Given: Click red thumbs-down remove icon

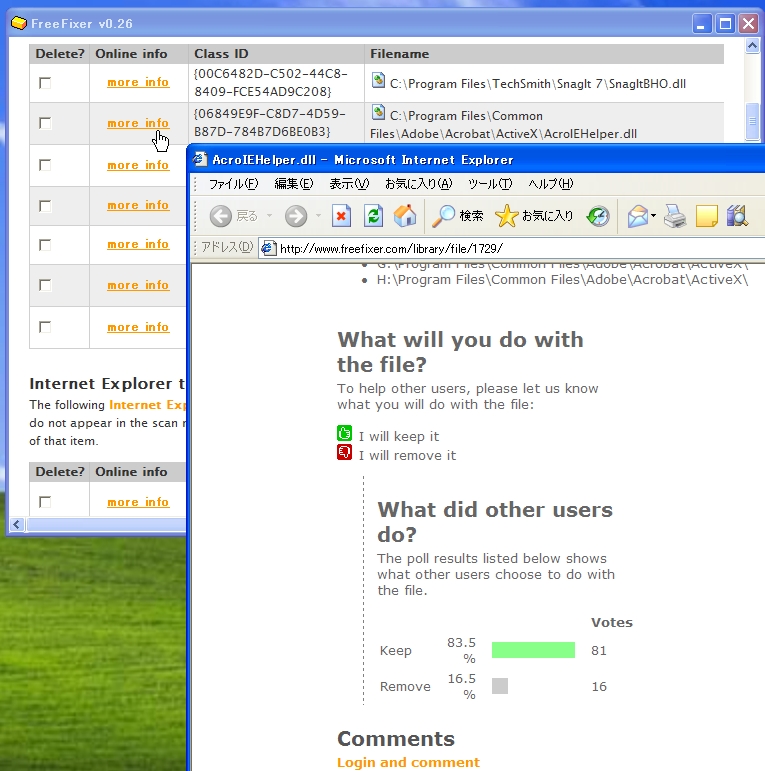Looking at the screenshot, I should [x=344, y=452].
